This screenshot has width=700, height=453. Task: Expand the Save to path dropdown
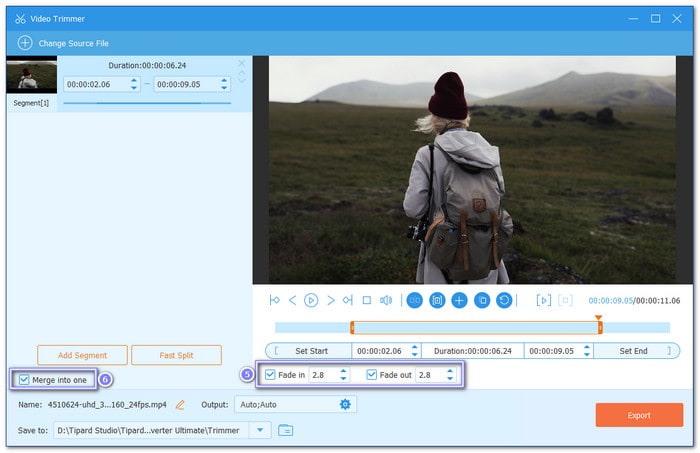260,430
